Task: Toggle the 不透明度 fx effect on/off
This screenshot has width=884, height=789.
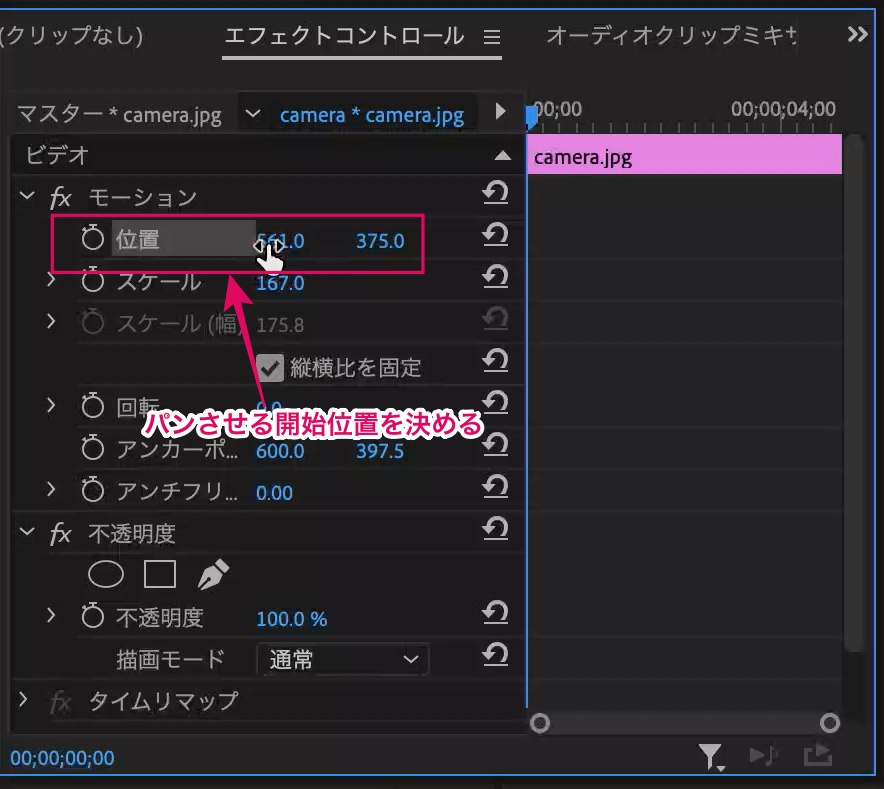Action: (x=60, y=534)
